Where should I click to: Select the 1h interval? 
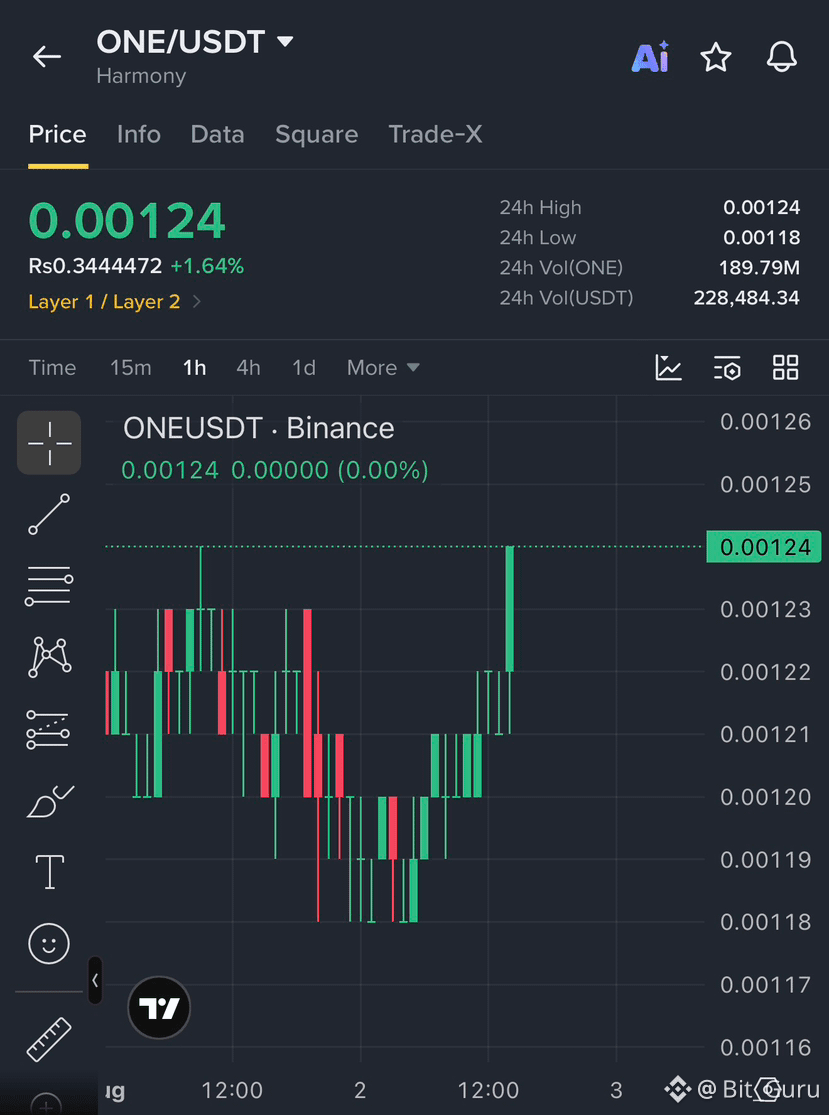tap(194, 368)
